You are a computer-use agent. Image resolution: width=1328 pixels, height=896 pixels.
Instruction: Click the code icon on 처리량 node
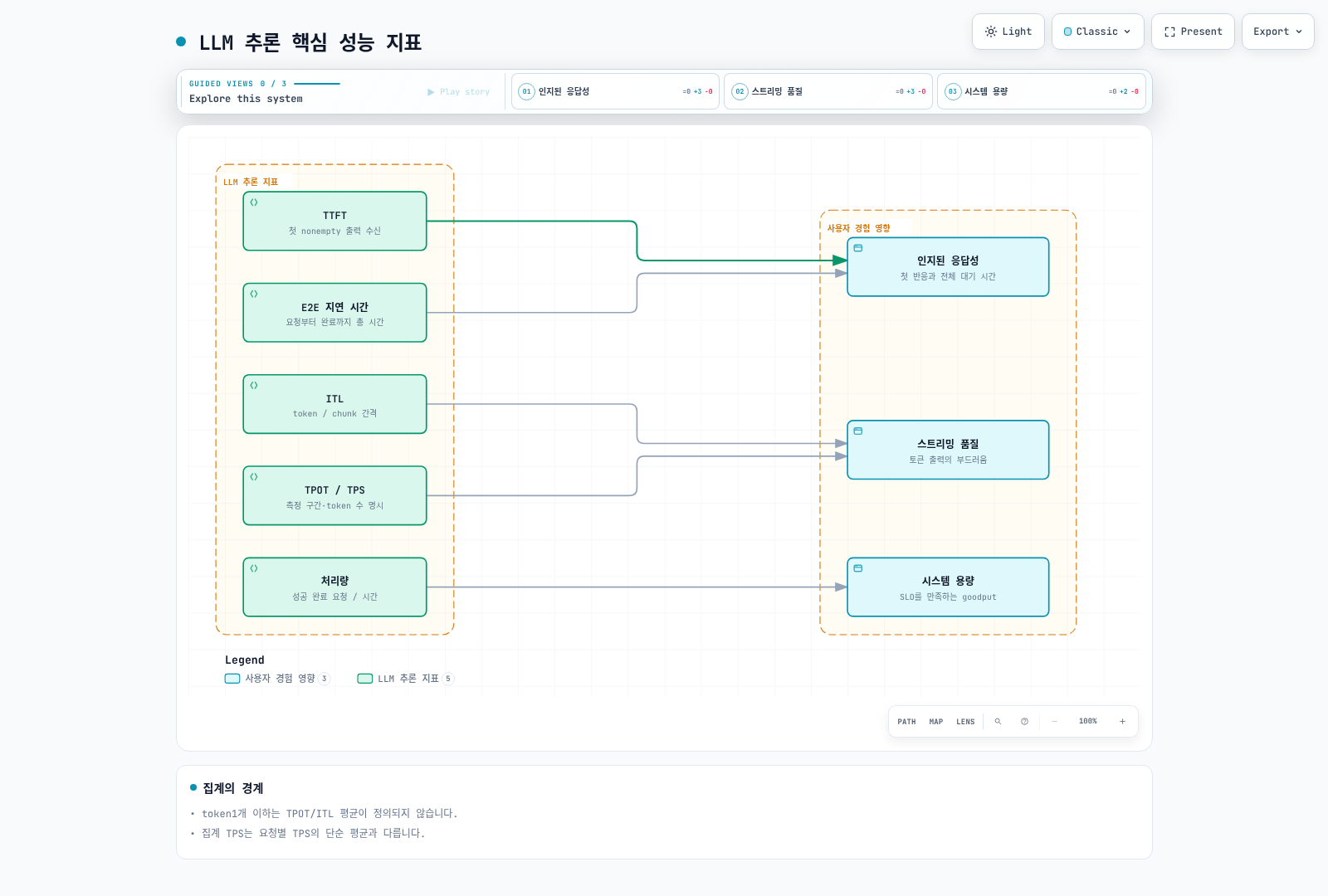tap(254, 568)
